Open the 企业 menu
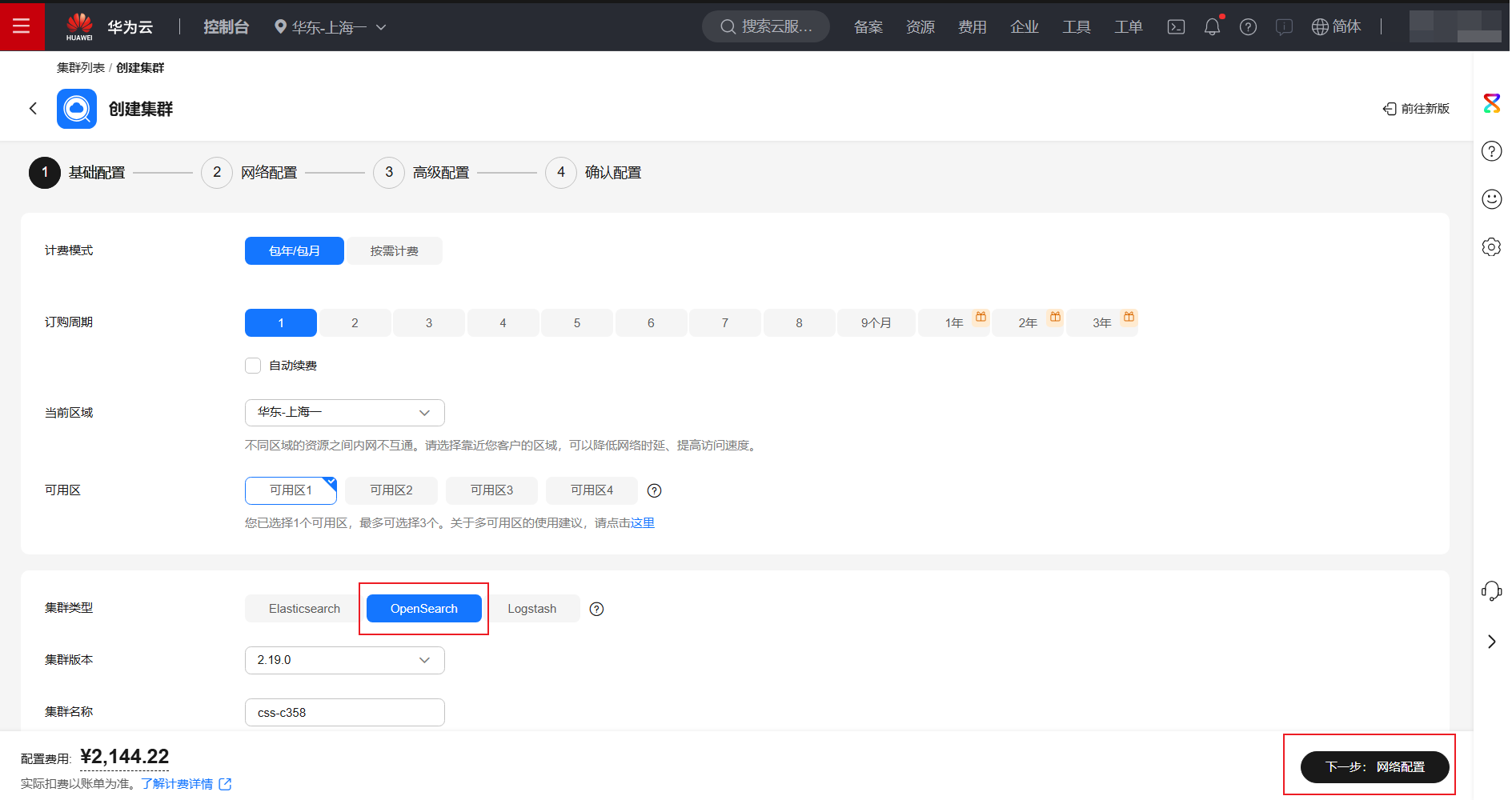The image size is (1512, 800). tap(1025, 27)
